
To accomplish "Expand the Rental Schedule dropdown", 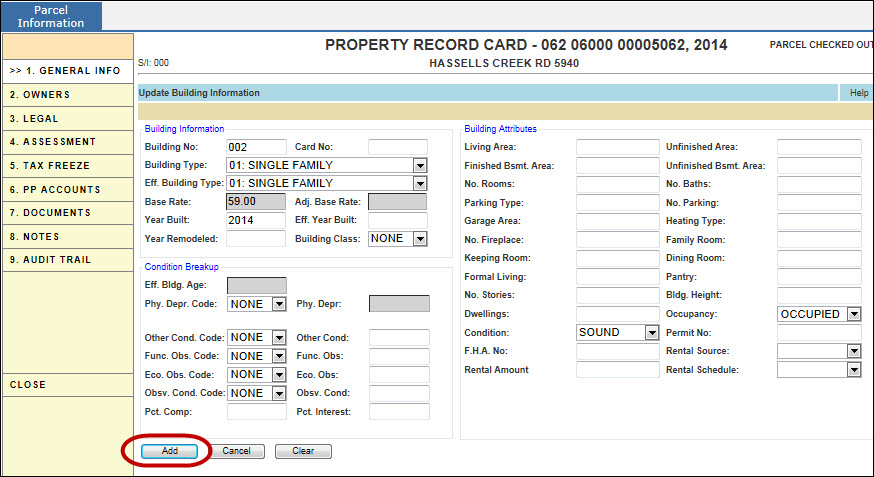I will 853,370.
